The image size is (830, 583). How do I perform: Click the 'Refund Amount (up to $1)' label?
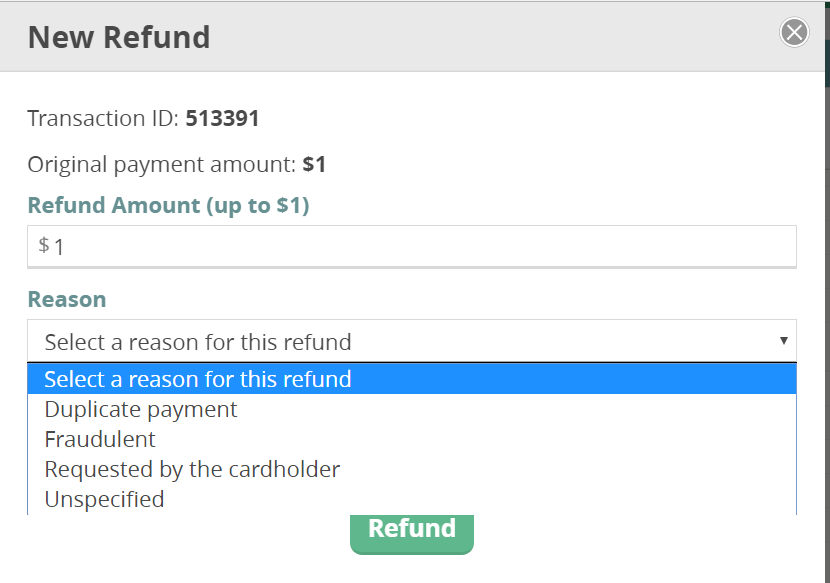click(x=168, y=205)
